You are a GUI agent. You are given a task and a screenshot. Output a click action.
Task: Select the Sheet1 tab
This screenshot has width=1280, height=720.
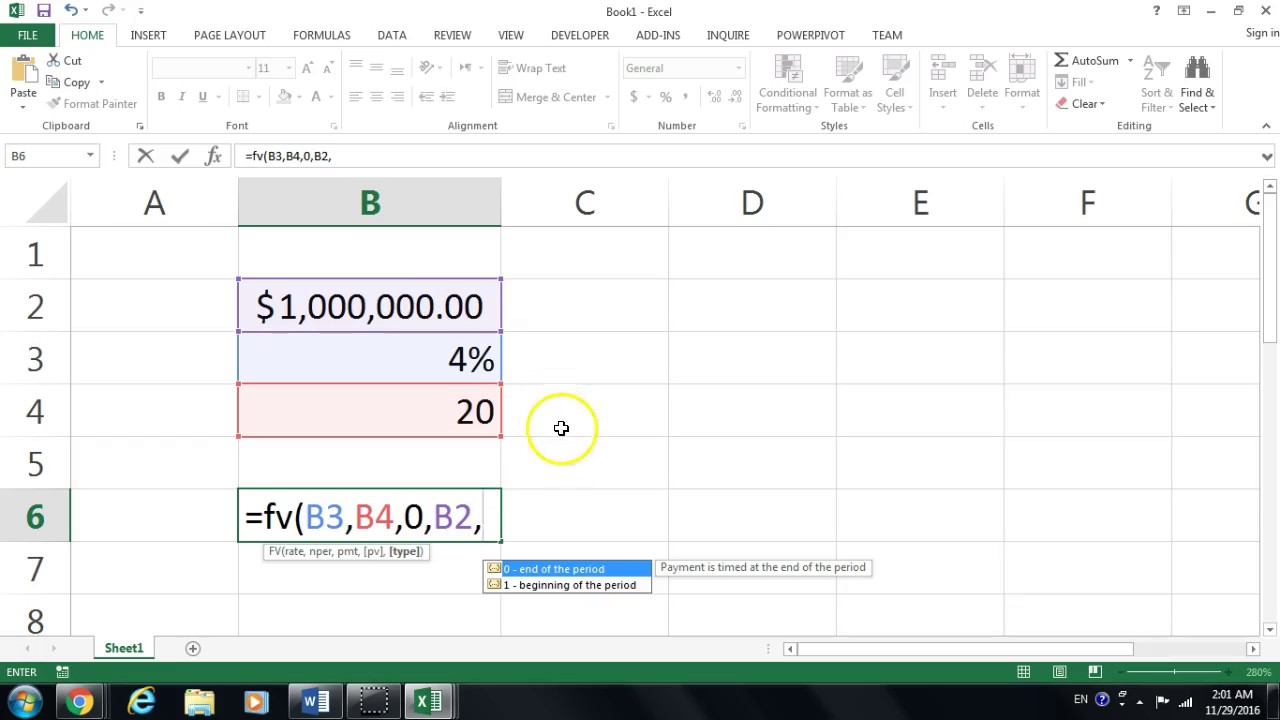pyautogui.click(x=124, y=648)
